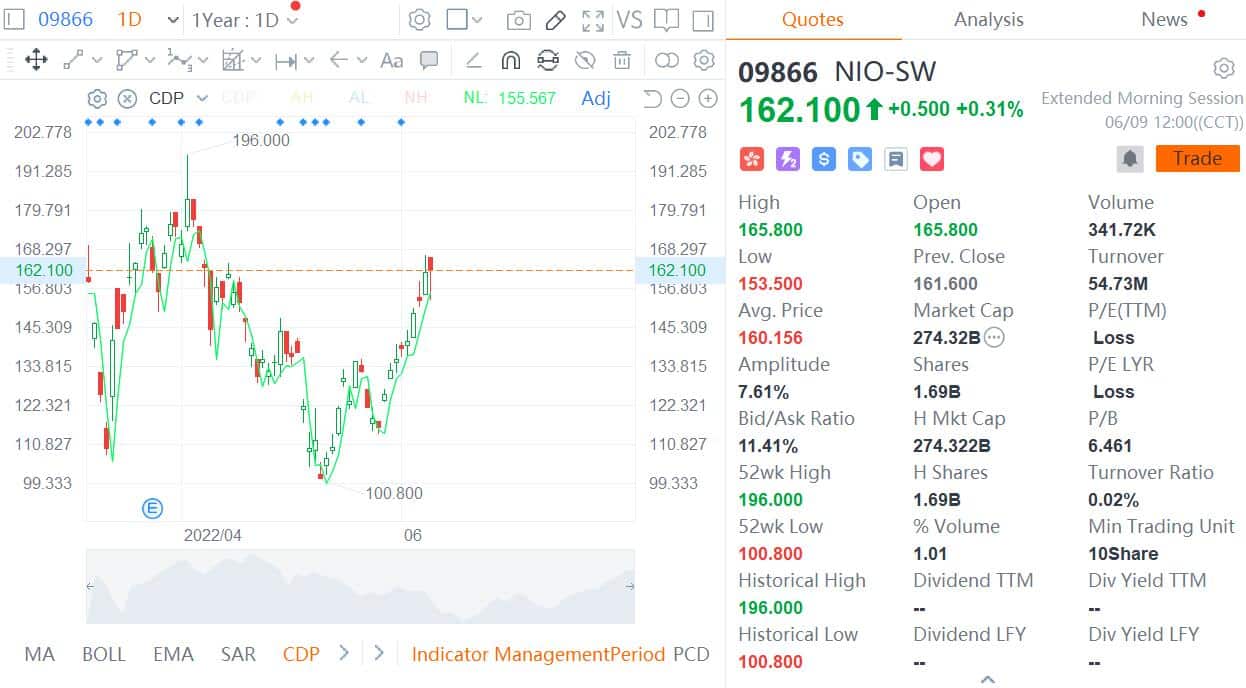Select the trend line drawing tool

click(72, 60)
